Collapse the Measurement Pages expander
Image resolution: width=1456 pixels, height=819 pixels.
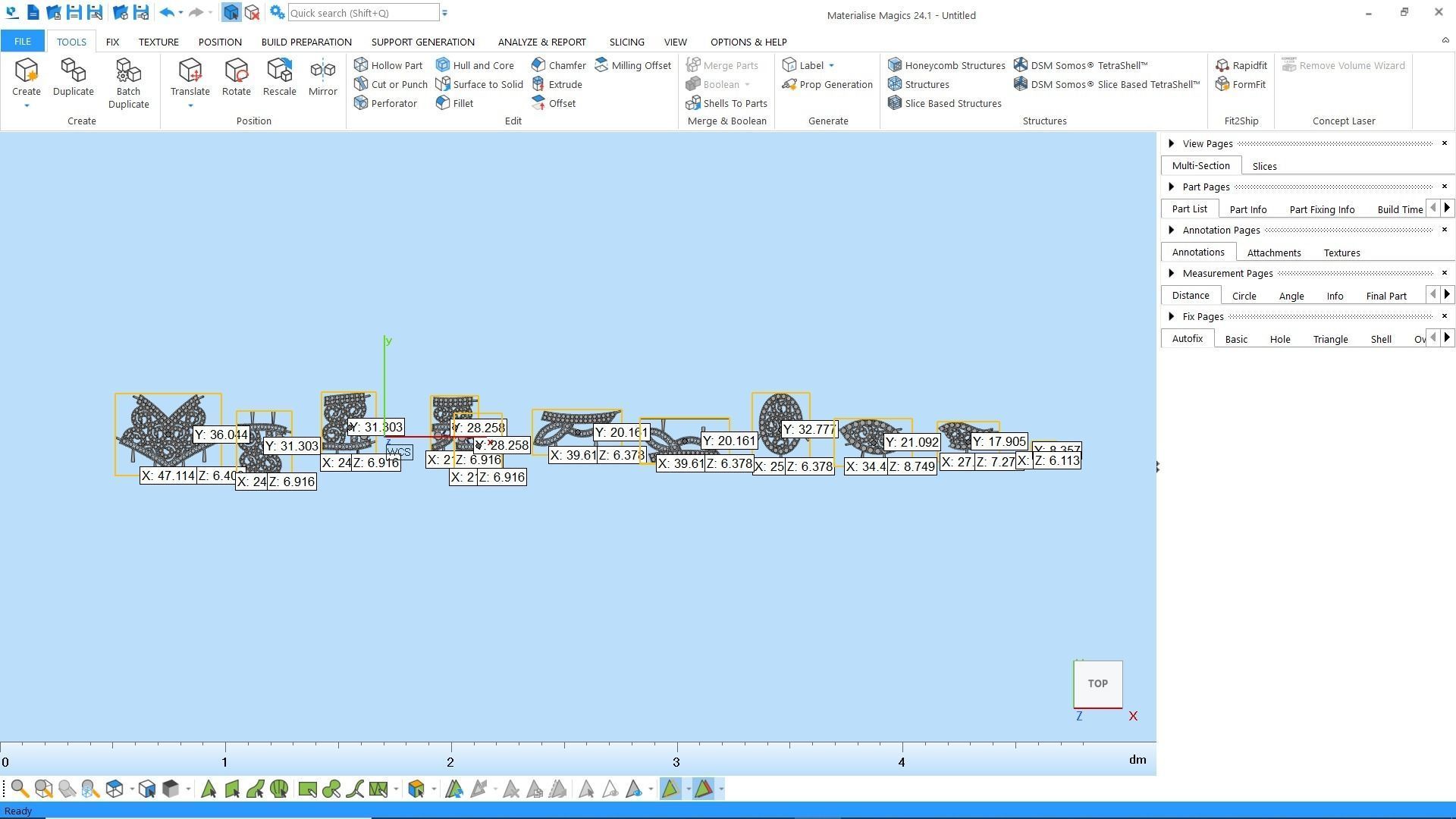[x=1172, y=273]
